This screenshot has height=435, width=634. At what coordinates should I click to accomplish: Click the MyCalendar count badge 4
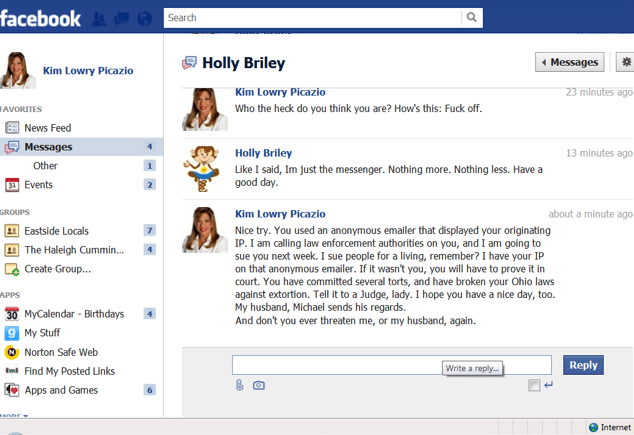click(x=150, y=314)
